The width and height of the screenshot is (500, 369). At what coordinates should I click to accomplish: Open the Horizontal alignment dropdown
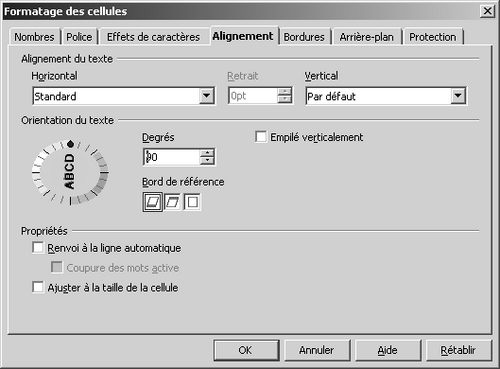click(207, 96)
